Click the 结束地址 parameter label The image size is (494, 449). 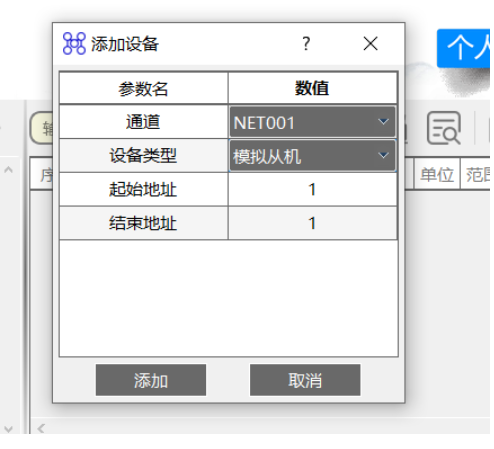(x=143, y=223)
